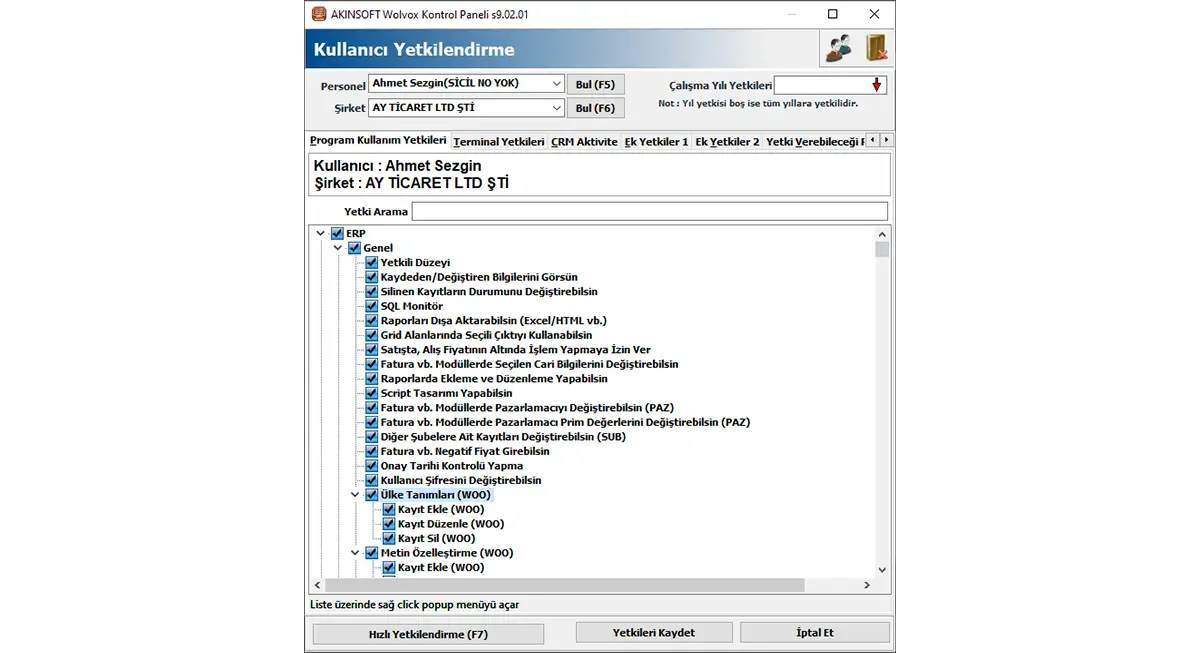Toggle the Script Tasarımı Yapabilsin checkbox

click(x=372, y=393)
